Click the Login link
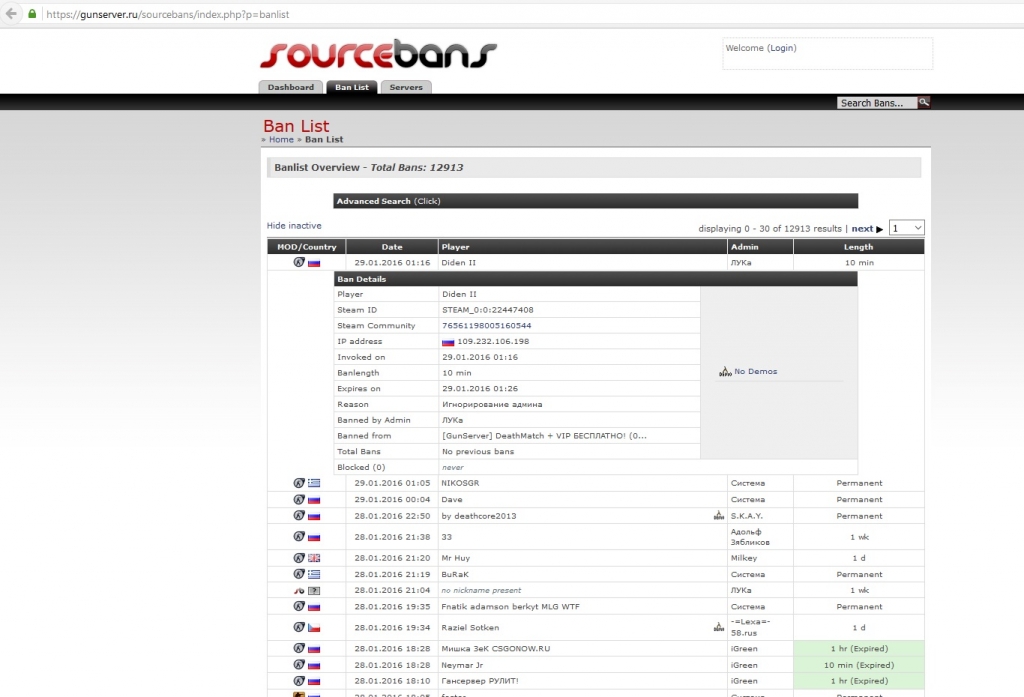 click(782, 48)
